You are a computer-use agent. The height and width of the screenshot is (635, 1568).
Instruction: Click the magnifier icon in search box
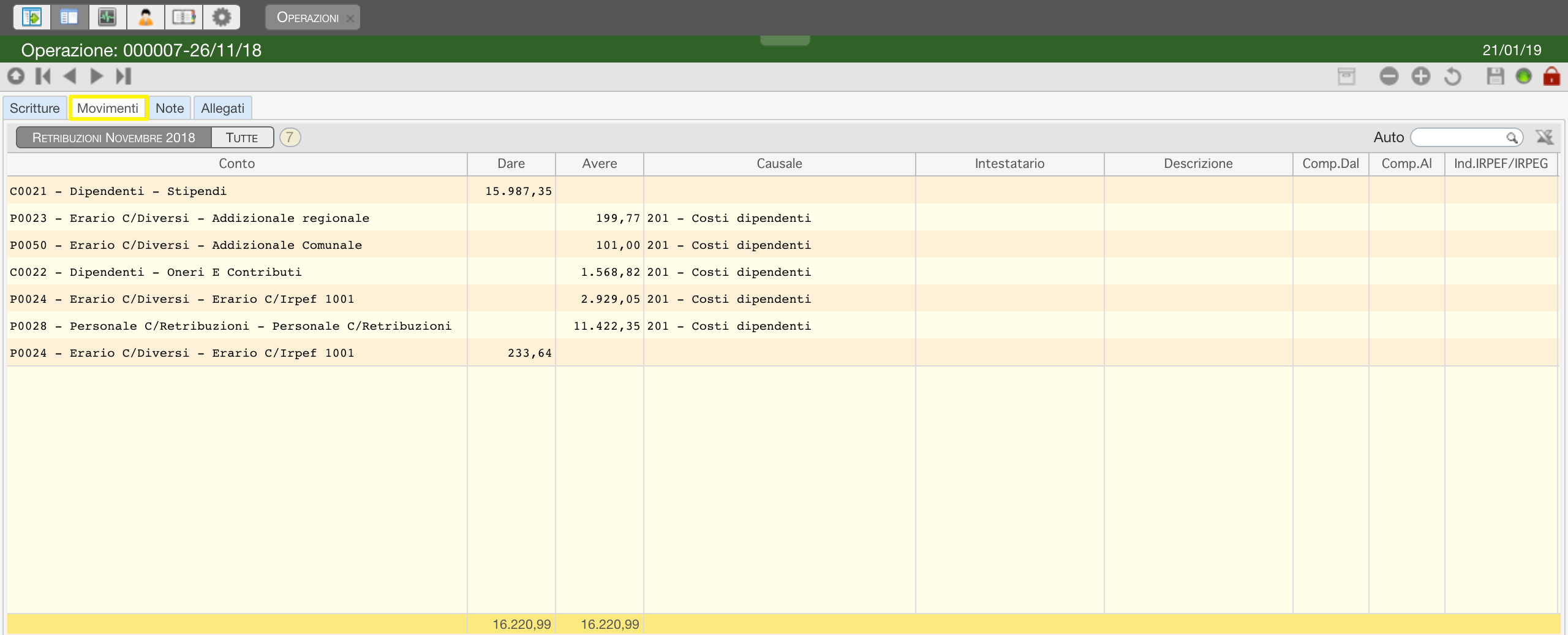[x=1512, y=137]
